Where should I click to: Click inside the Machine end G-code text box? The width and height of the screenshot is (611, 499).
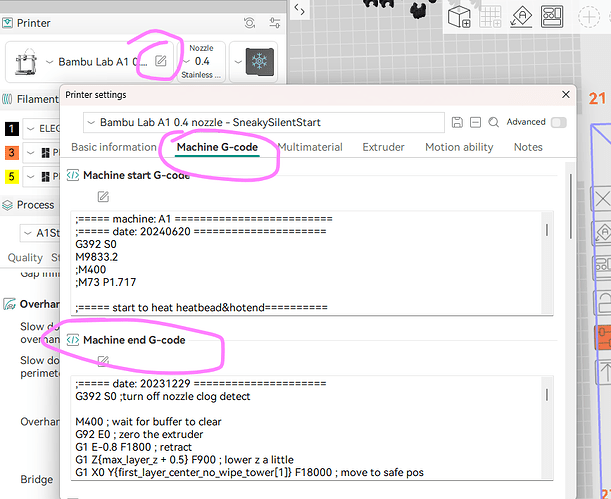(x=312, y=428)
